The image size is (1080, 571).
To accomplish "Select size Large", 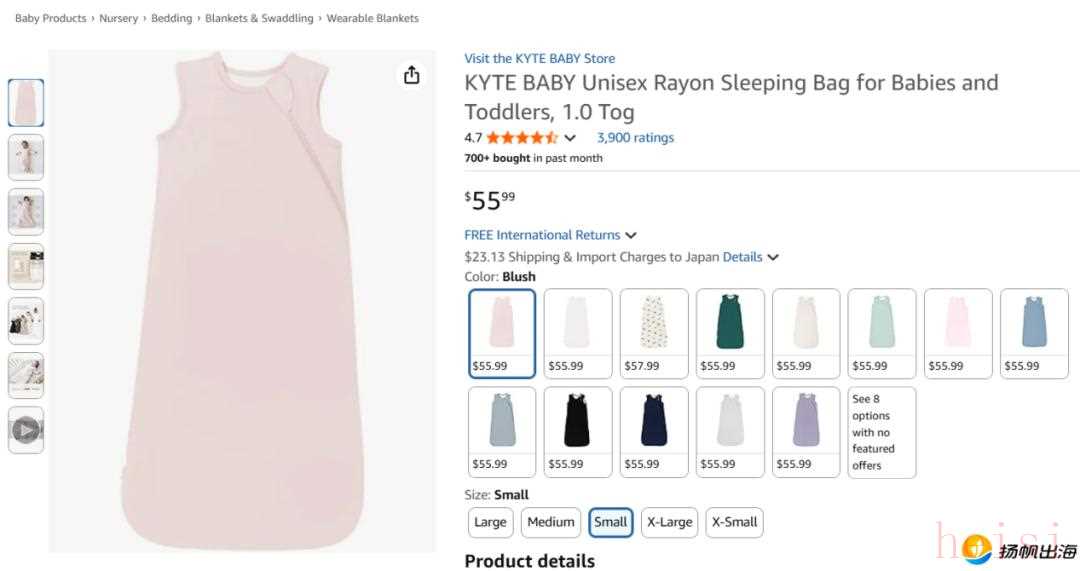I will [490, 522].
